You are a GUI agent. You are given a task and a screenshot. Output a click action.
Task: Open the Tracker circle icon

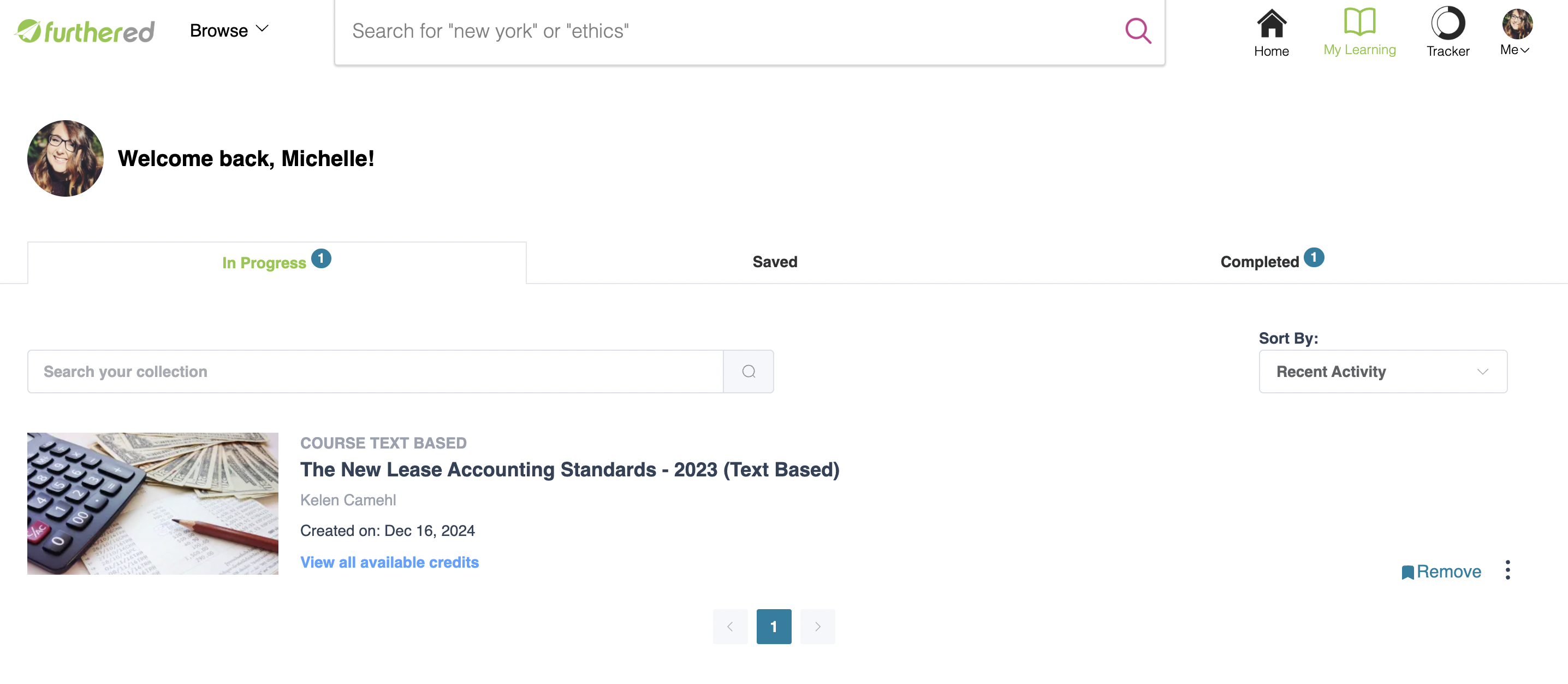[x=1447, y=23]
